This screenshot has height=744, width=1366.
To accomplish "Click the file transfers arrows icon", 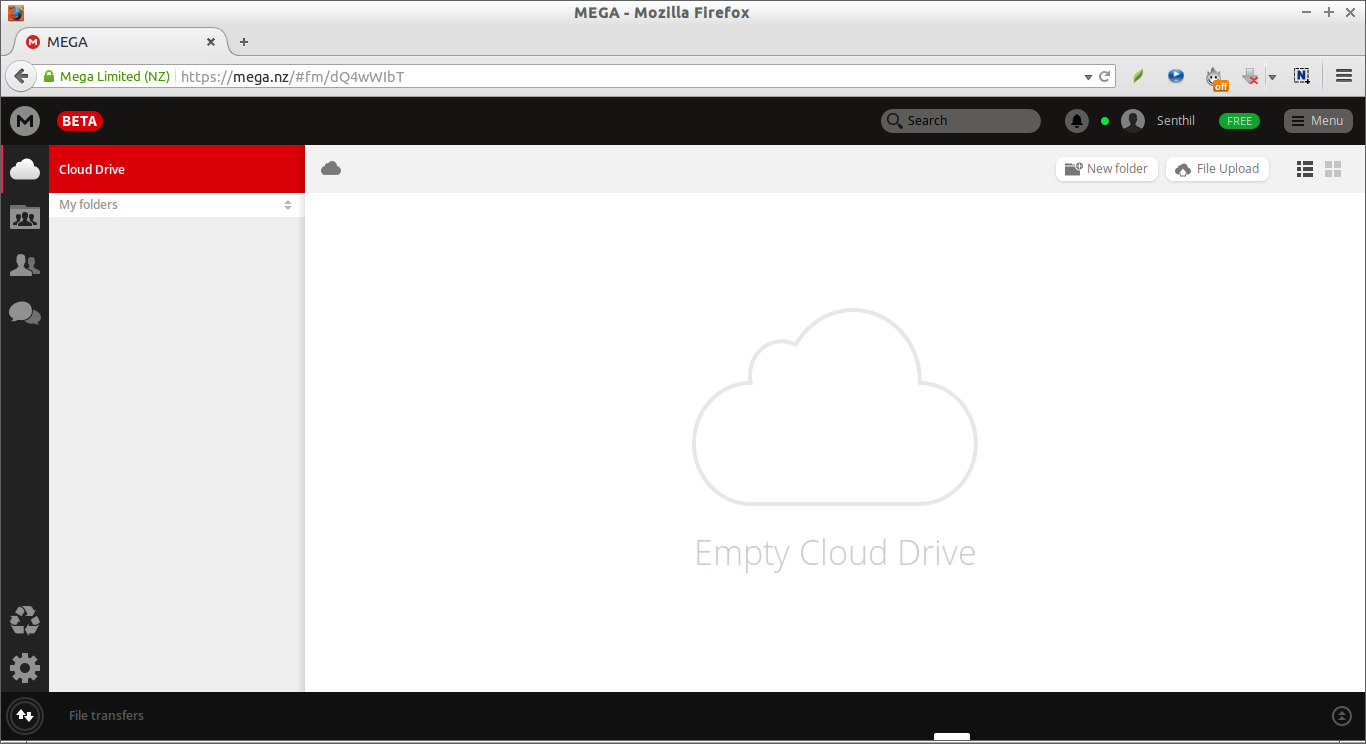I will [25, 715].
